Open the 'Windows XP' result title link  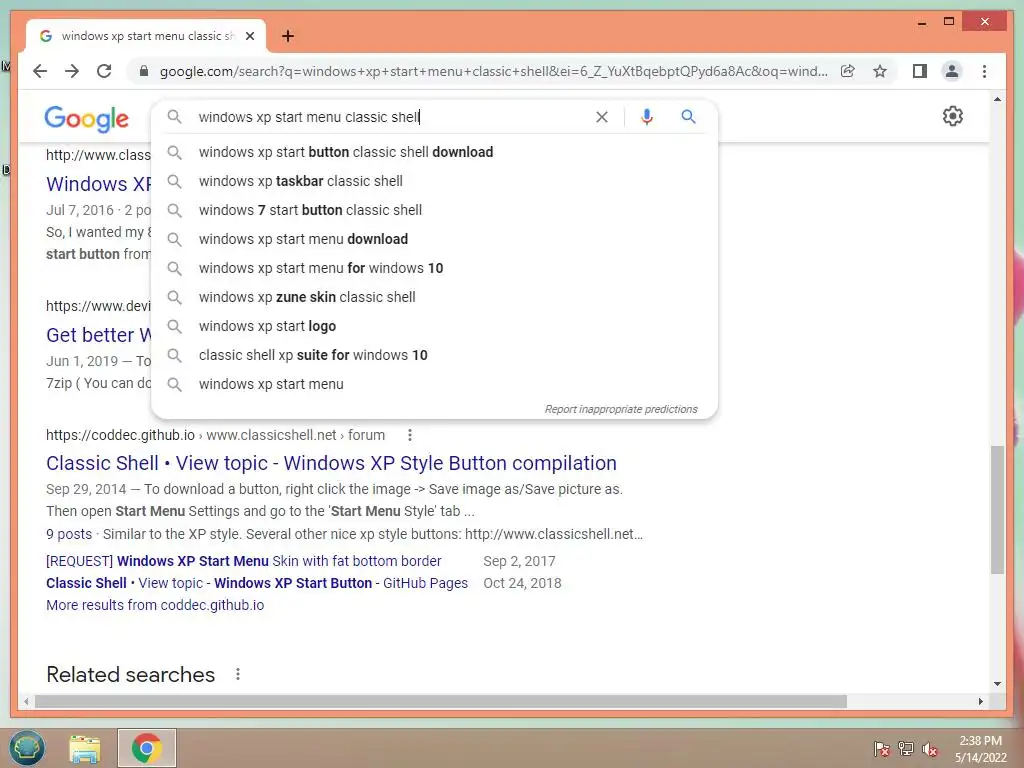click(x=98, y=184)
